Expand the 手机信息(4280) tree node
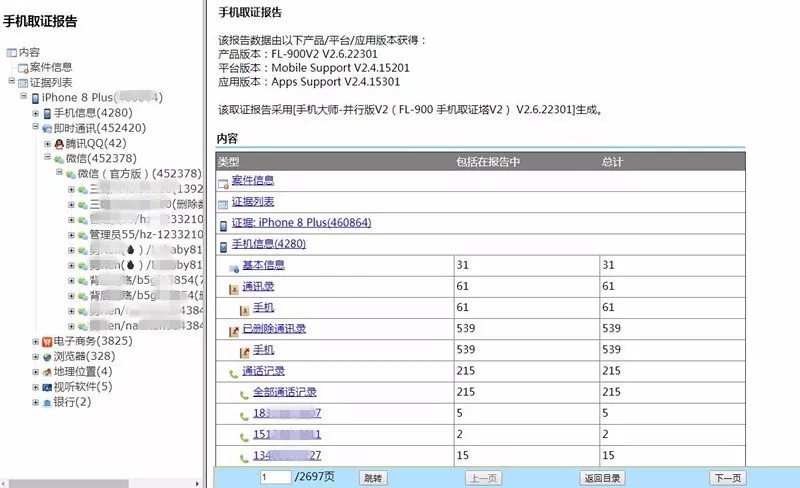 point(35,113)
